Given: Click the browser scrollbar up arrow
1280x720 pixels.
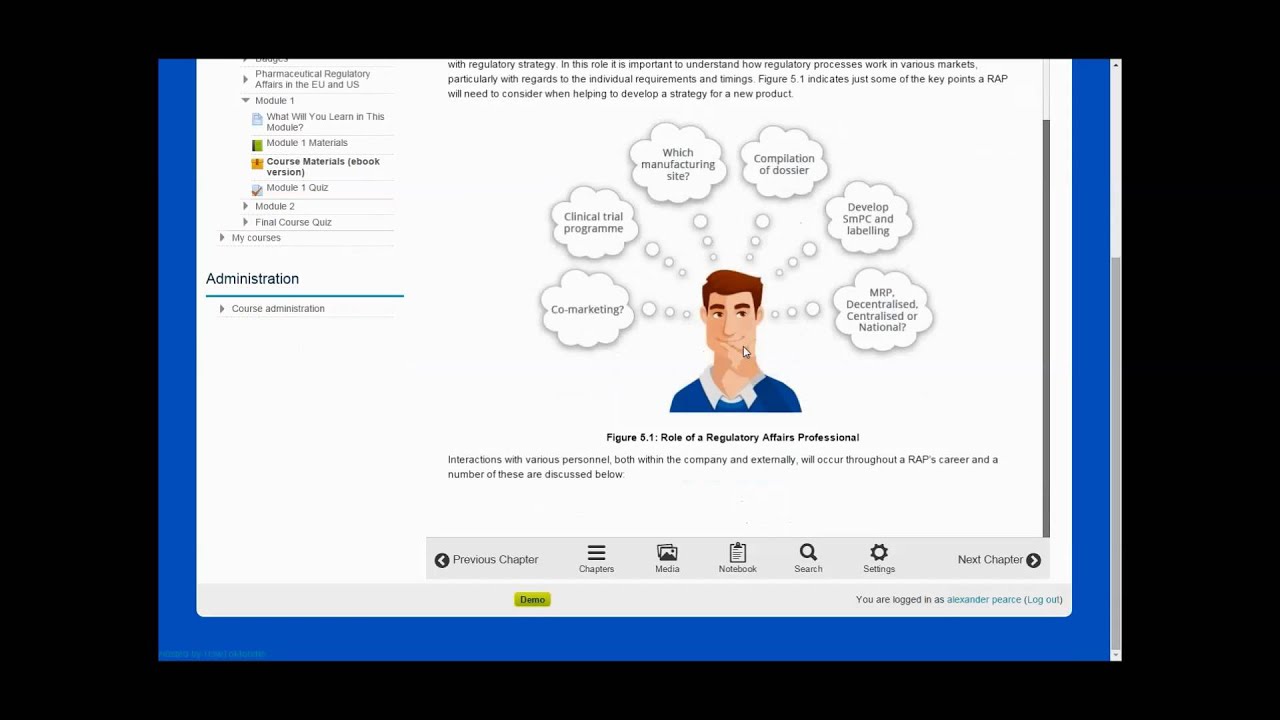Looking at the screenshot, I should 1116,65.
